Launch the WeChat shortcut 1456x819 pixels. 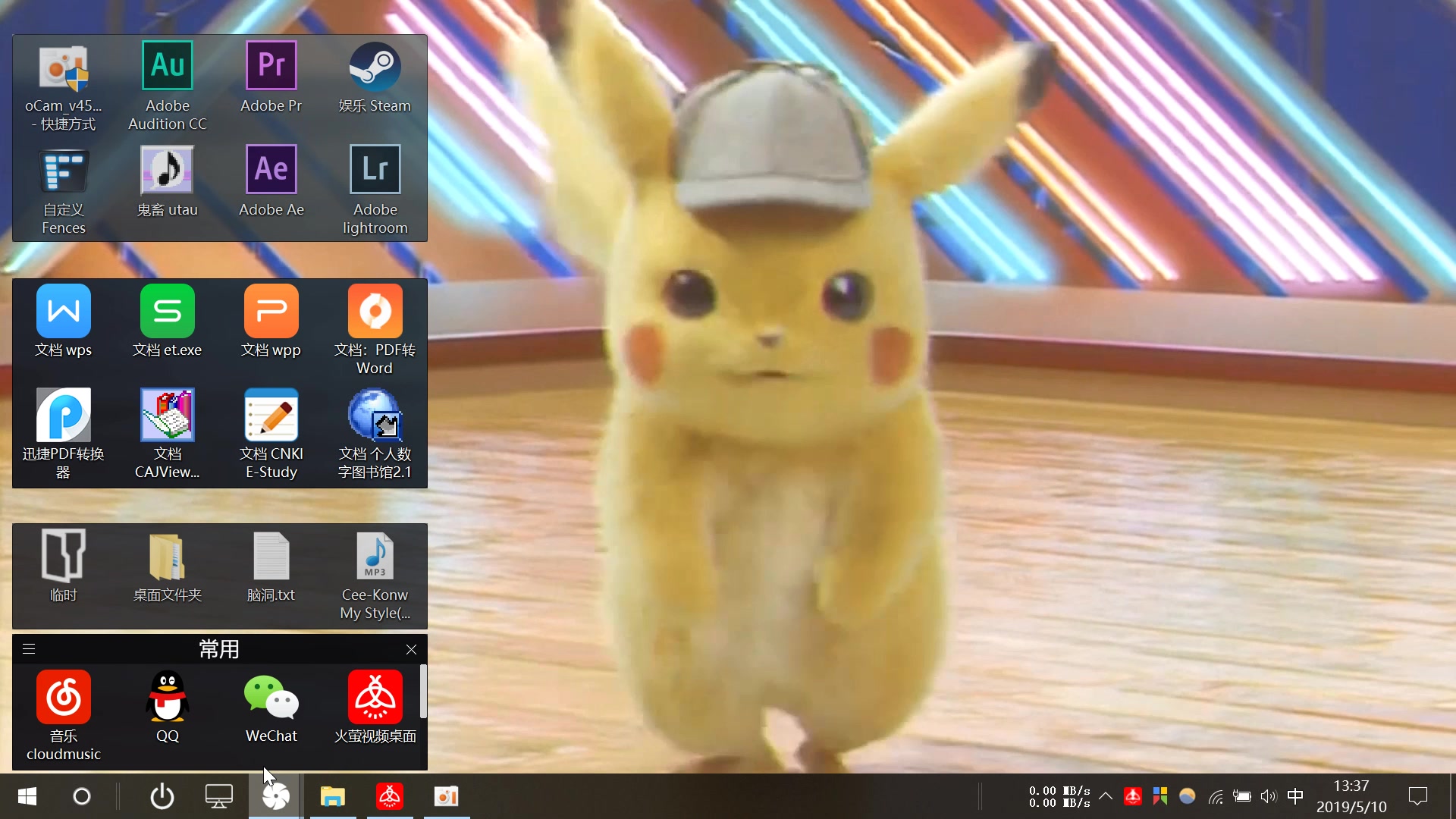coord(271,698)
